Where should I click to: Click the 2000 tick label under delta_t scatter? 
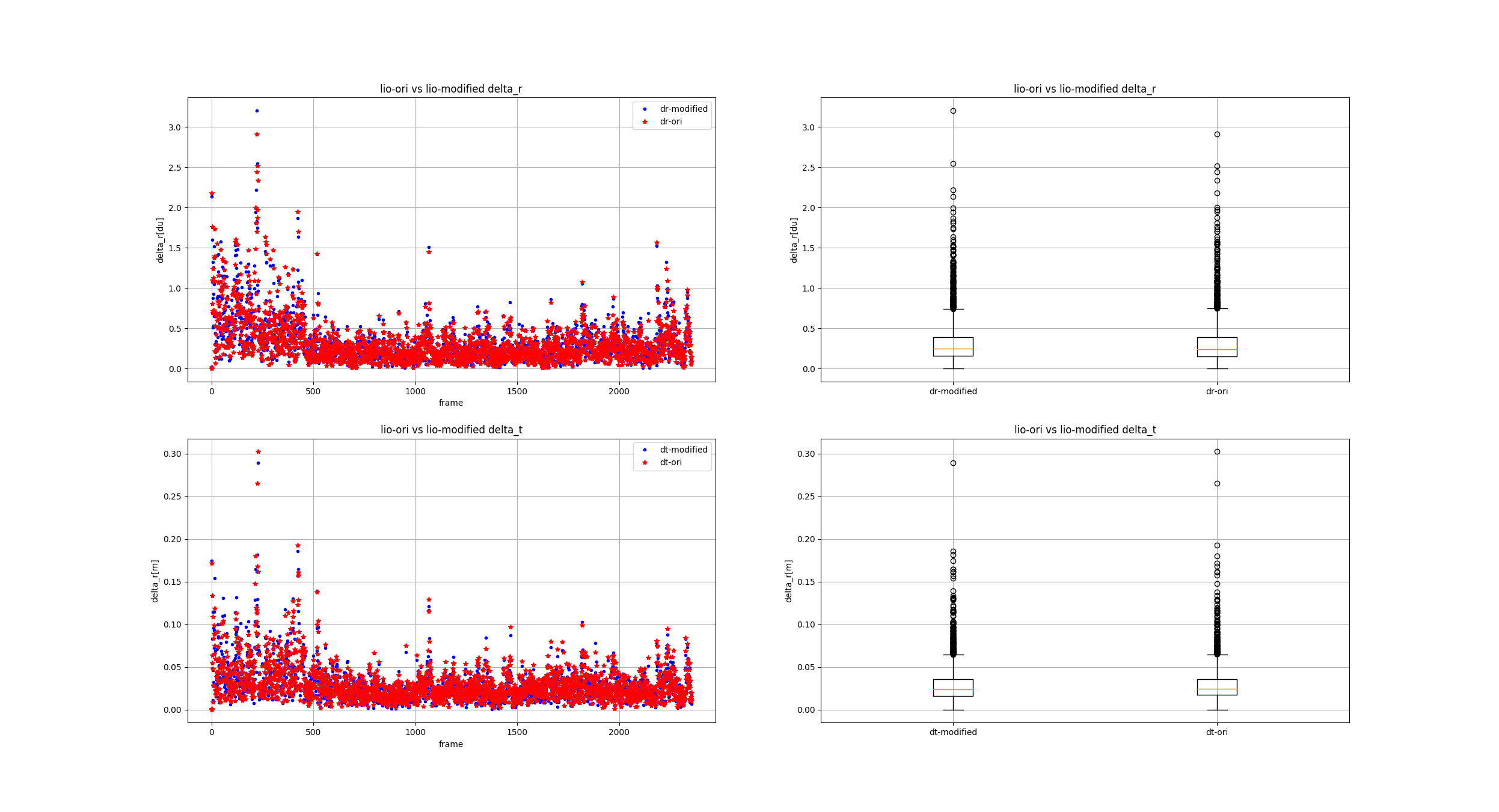(619, 732)
